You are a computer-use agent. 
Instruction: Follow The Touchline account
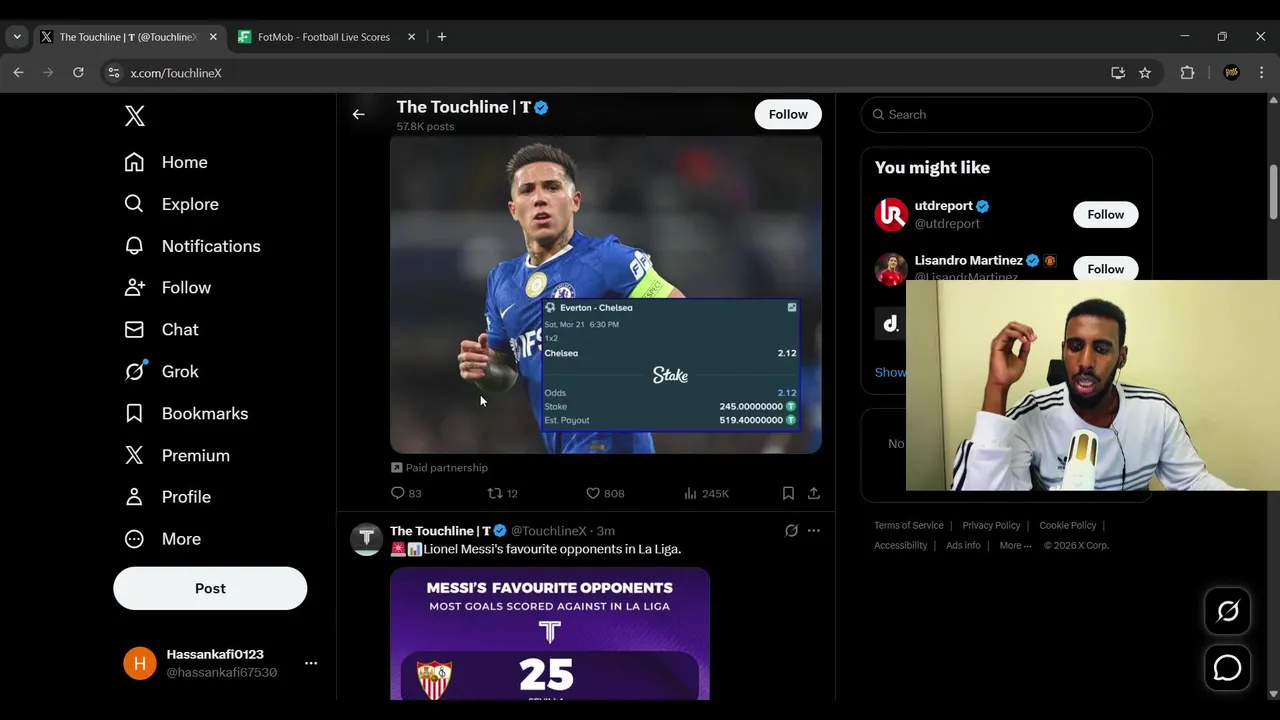(x=788, y=114)
